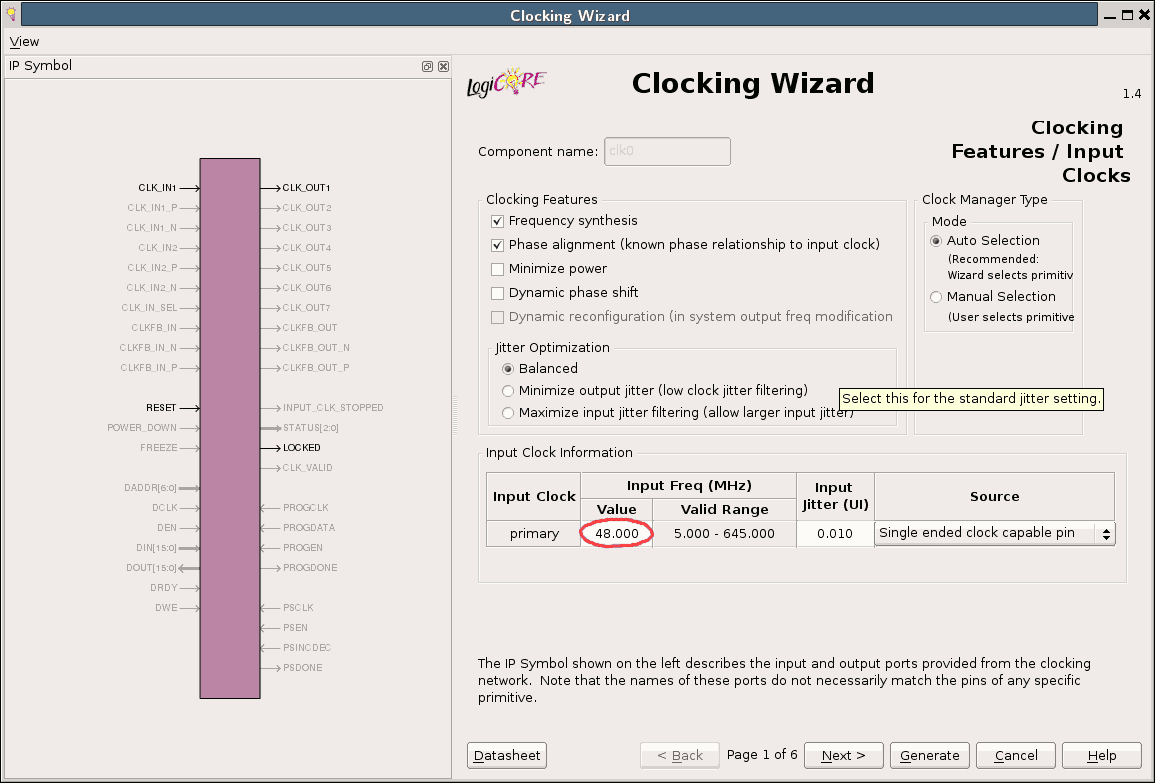Image resolution: width=1155 pixels, height=783 pixels.
Task: Select Minimize output jitter option
Action: (x=508, y=391)
